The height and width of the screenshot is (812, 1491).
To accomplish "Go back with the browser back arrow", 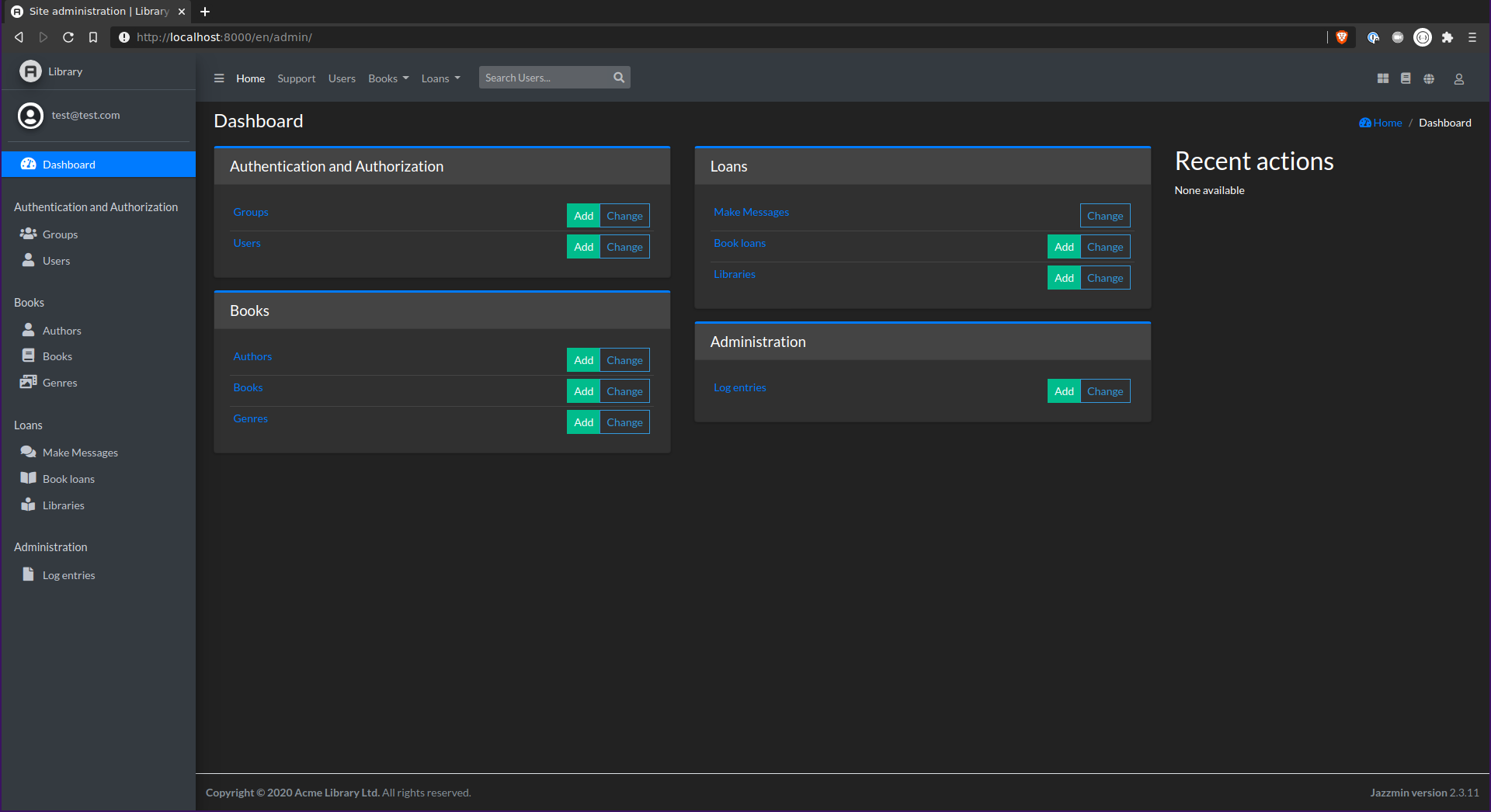I will click(x=19, y=37).
